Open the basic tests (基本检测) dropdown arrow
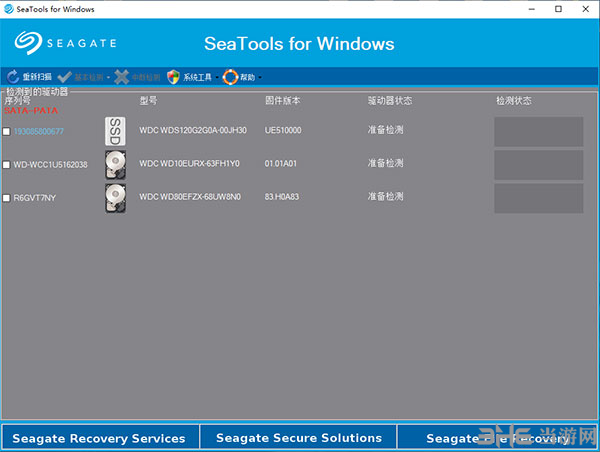This screenshot has height=452, width=600. [x=108, y=78]
